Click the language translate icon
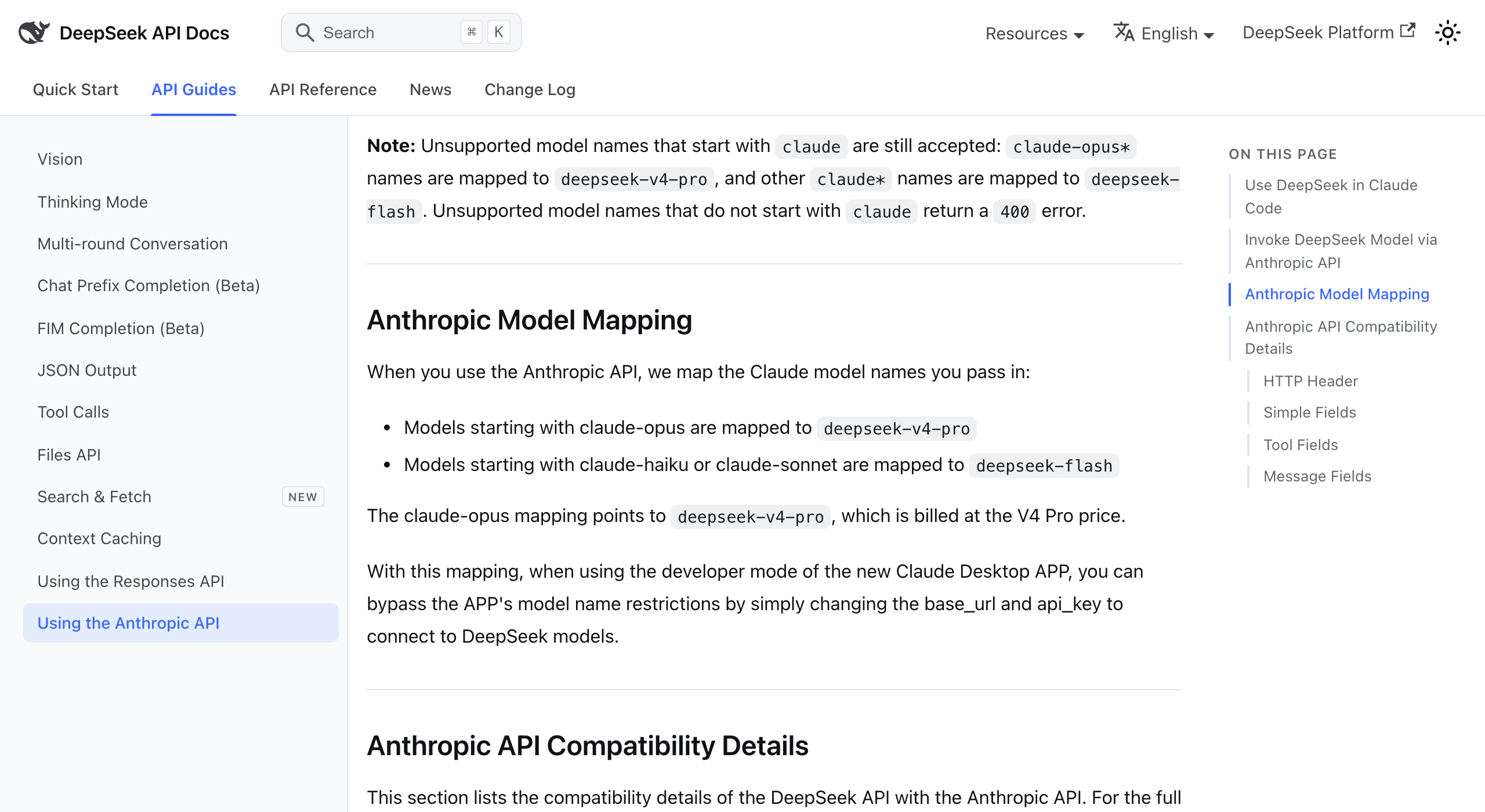Viewport: 1485px width, 812px height. click(1124, 32)
